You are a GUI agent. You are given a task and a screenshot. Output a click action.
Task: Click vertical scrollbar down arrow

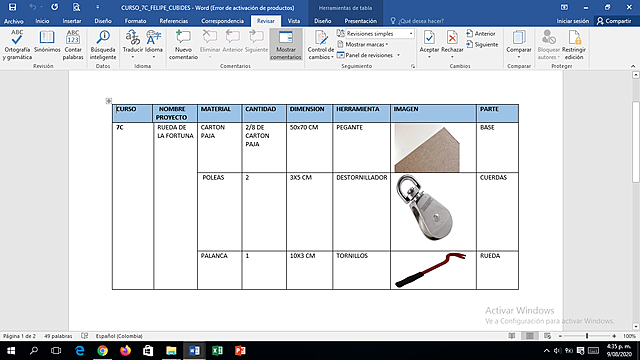pyautogui.click(x=636, y=326)
